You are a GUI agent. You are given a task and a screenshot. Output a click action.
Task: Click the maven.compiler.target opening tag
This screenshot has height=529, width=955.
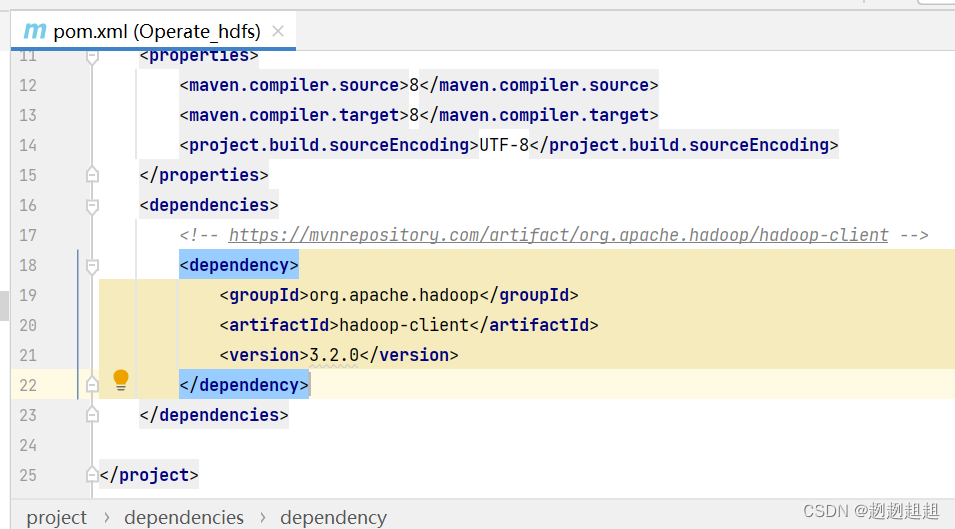[x=294, y=115]
